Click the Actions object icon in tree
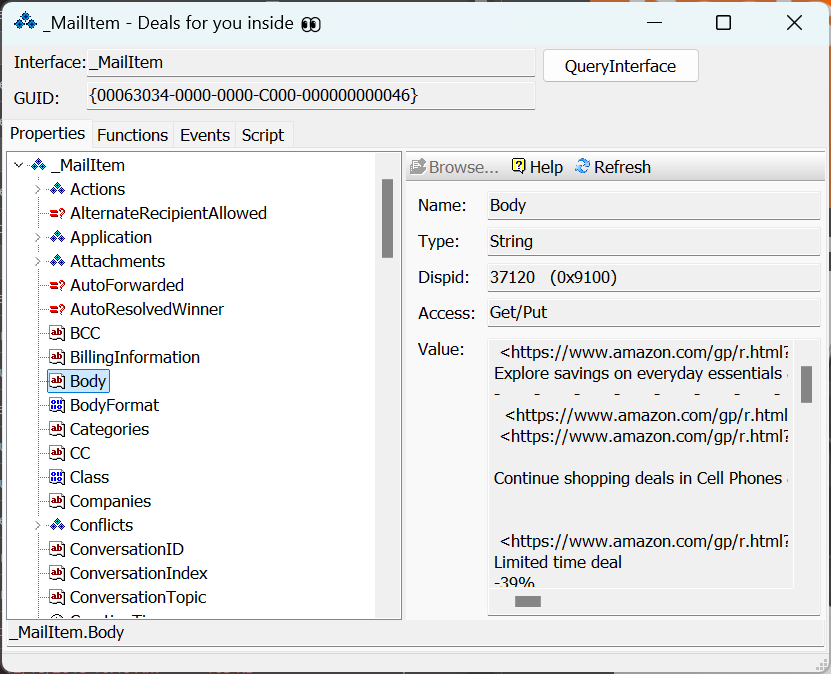 [x=57, y=189]
